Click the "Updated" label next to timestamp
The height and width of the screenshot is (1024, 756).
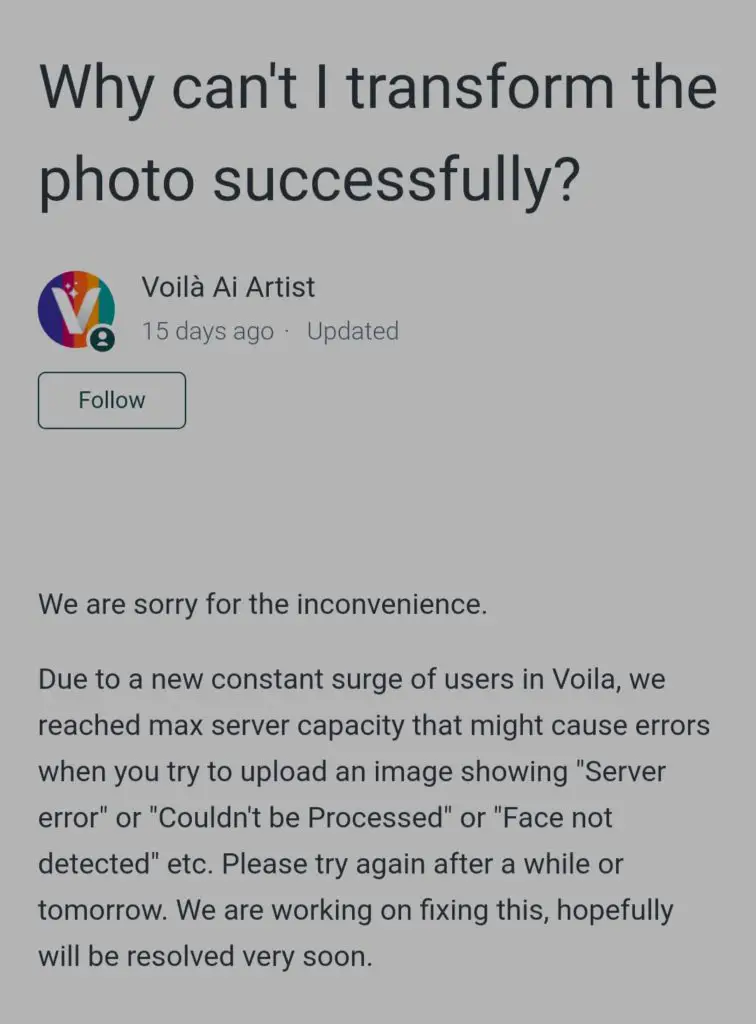(353, 331)
